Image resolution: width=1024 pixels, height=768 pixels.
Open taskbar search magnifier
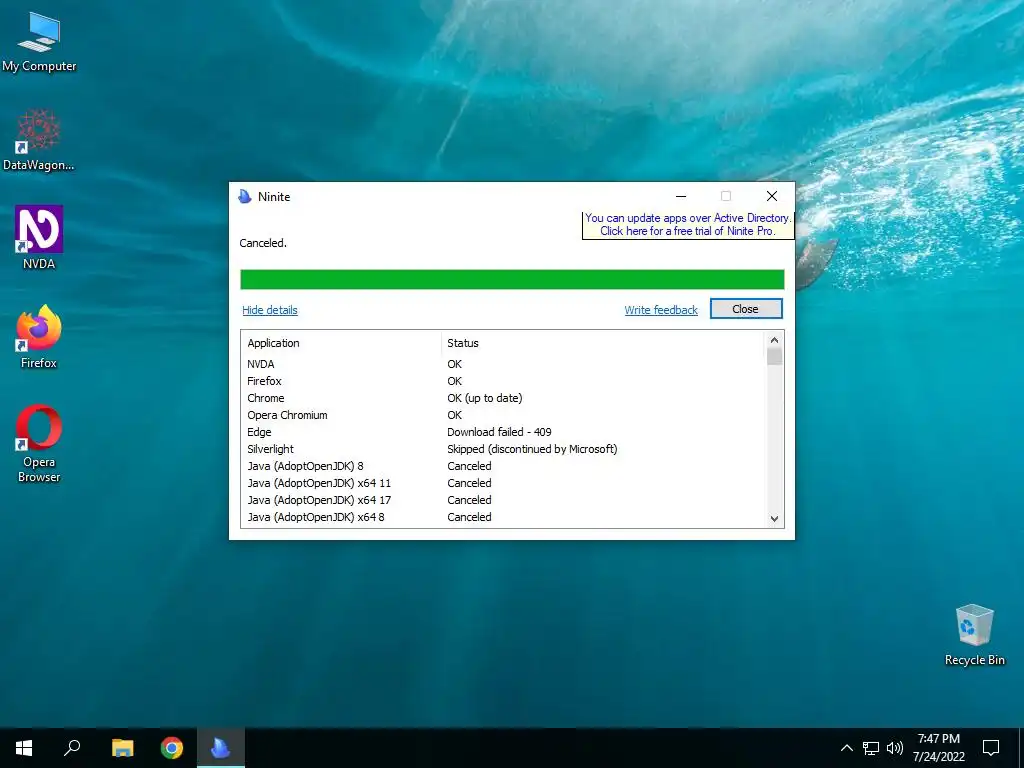pyautogui.click(x=72, y=748)
